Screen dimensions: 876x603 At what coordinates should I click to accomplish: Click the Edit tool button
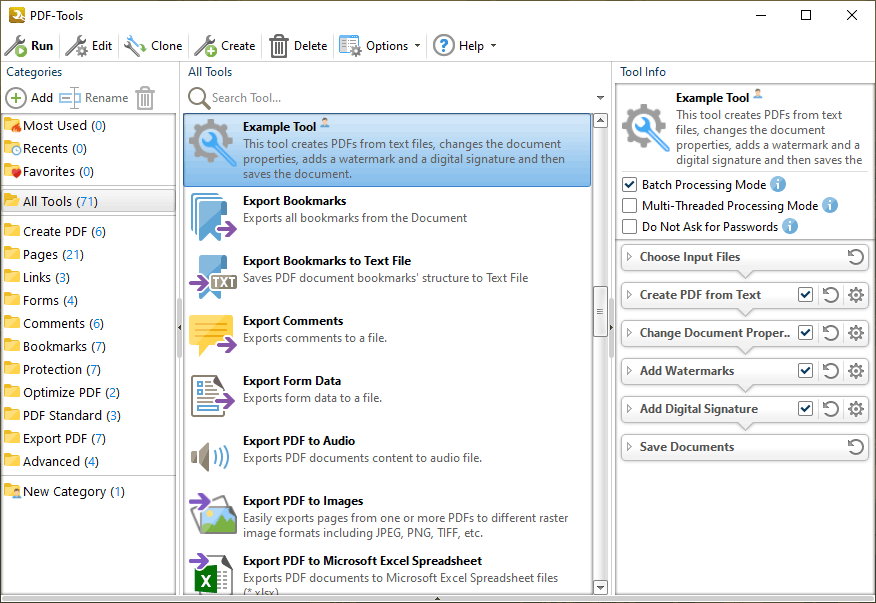point(89,46)
